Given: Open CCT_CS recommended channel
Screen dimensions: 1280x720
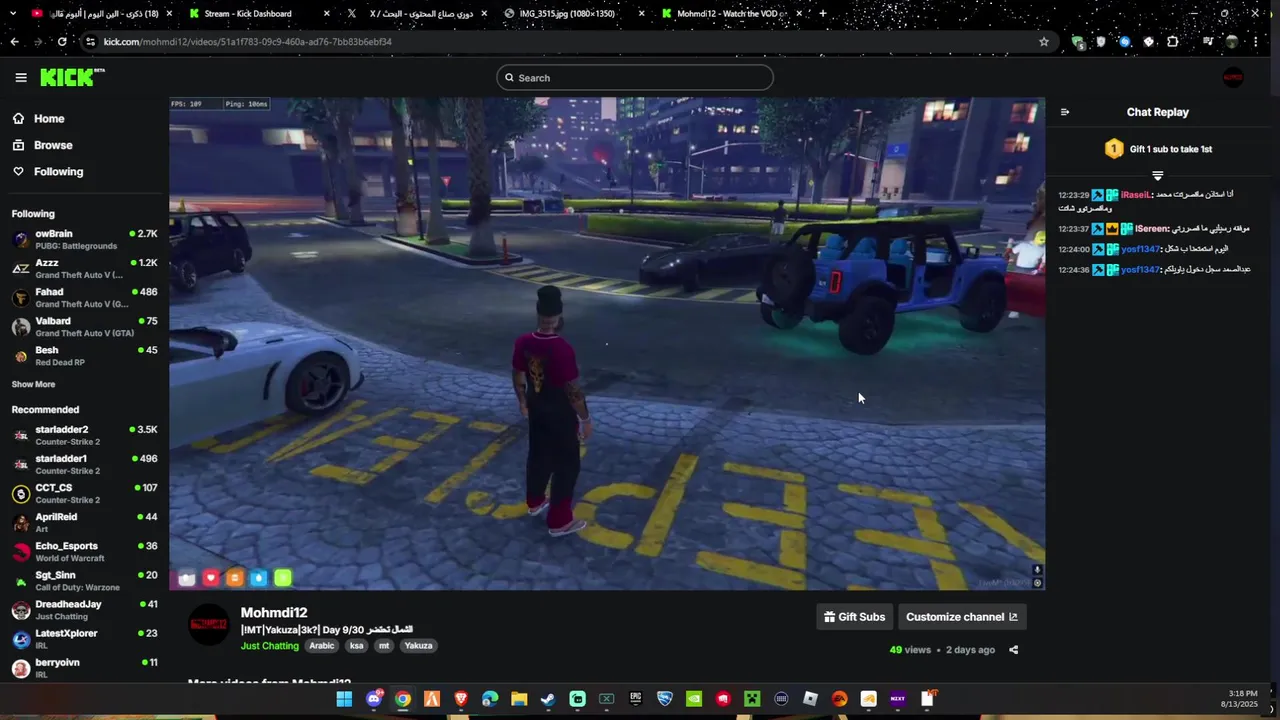Looking at the screenshot, I should pyautogui.click(x=84, y=493).
